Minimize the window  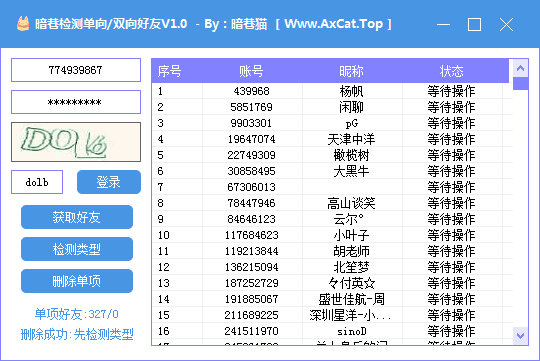click(x=443, y=24)
